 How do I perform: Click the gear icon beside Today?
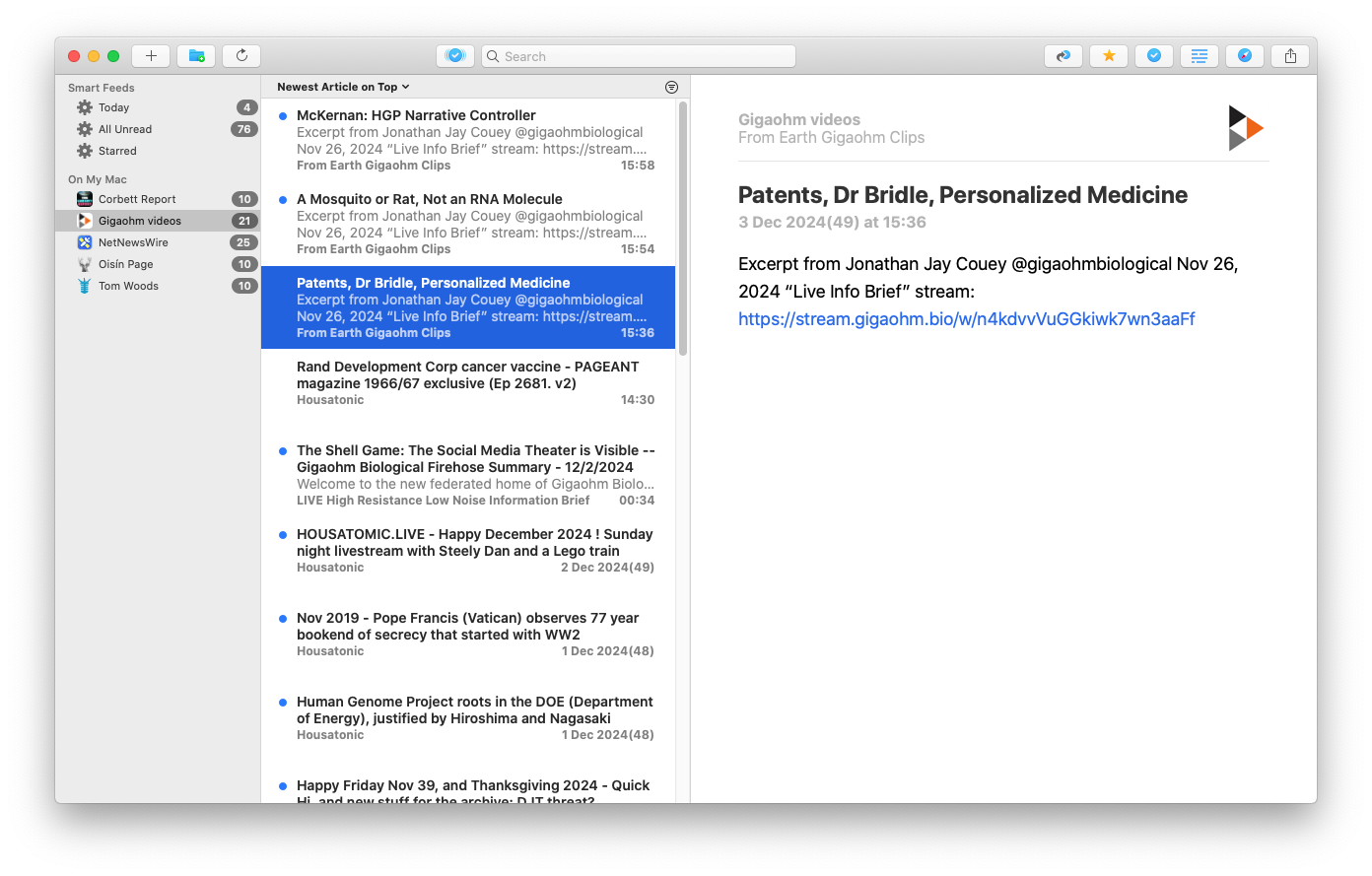pyautogui.click(x=85, y=107)
